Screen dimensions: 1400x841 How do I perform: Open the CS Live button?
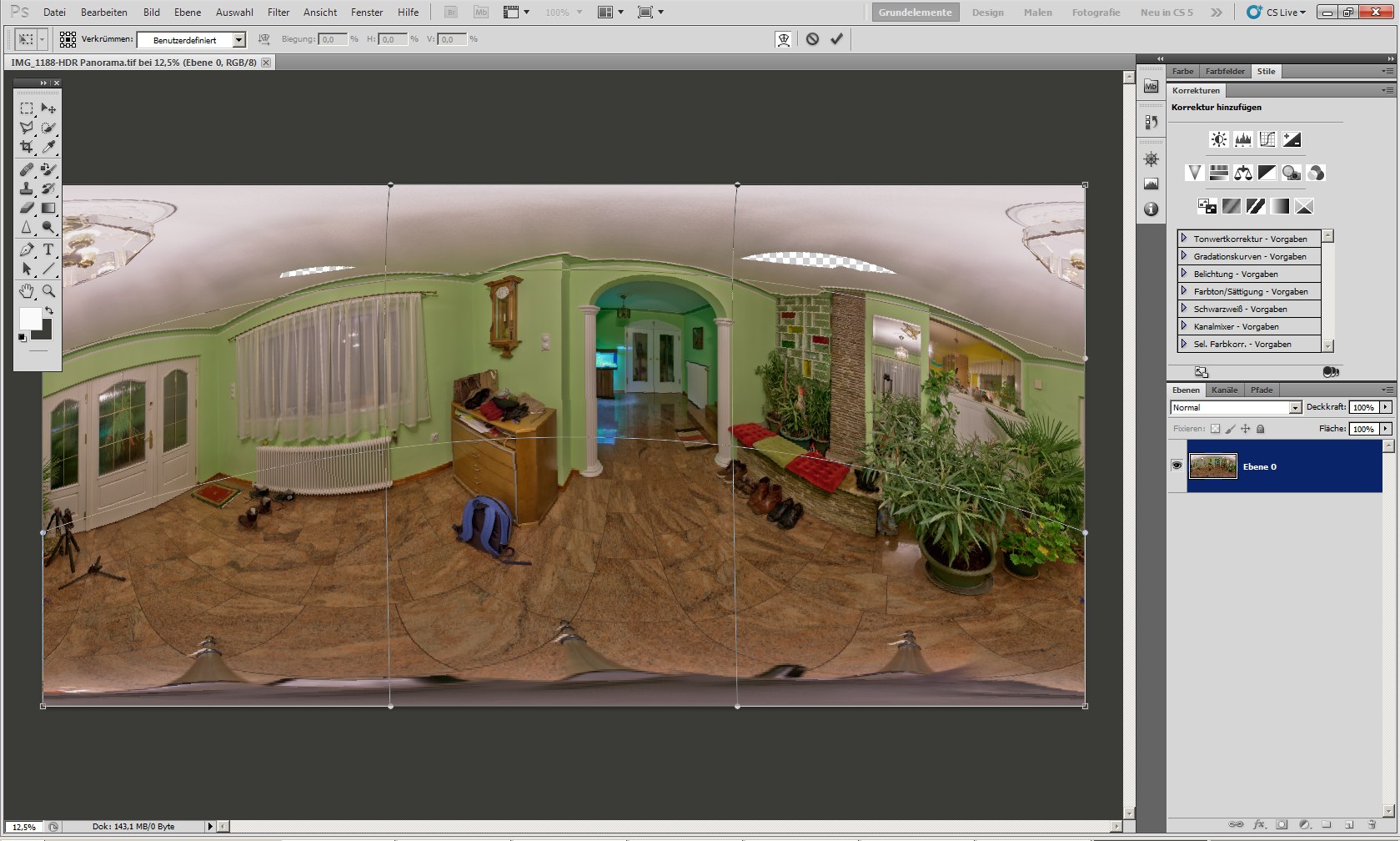coord(1277,13)
